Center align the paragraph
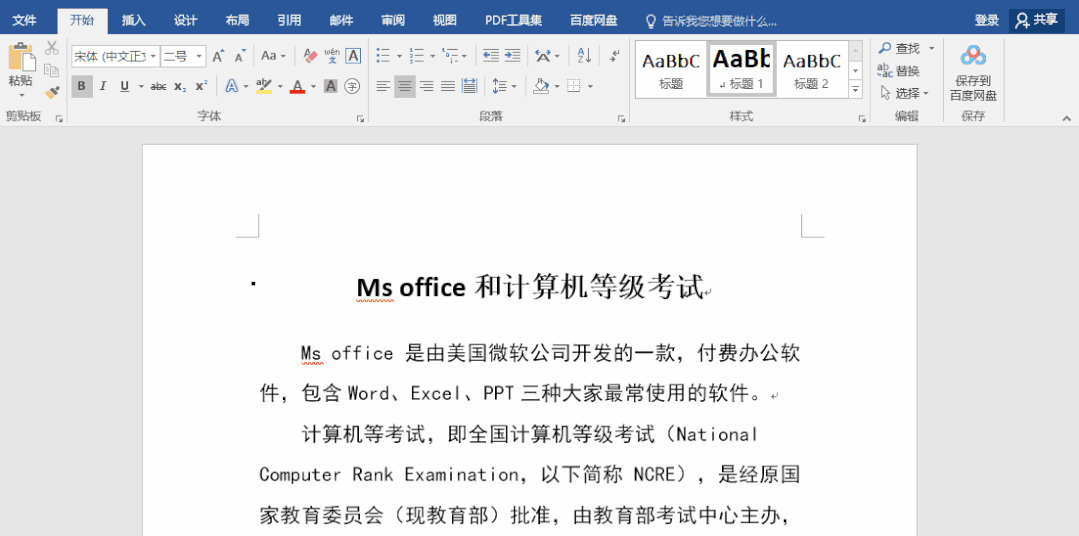This screenshot has width=1079, height=536. (405, 86)
